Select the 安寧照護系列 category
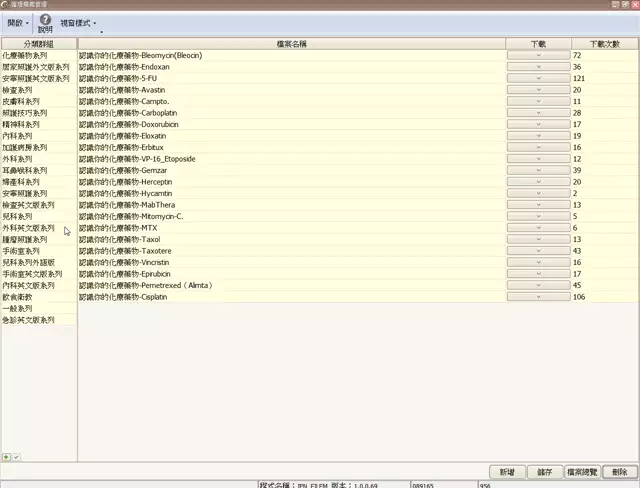The height and width of the screenshot is (488, 640). click(x=39, y=193)
